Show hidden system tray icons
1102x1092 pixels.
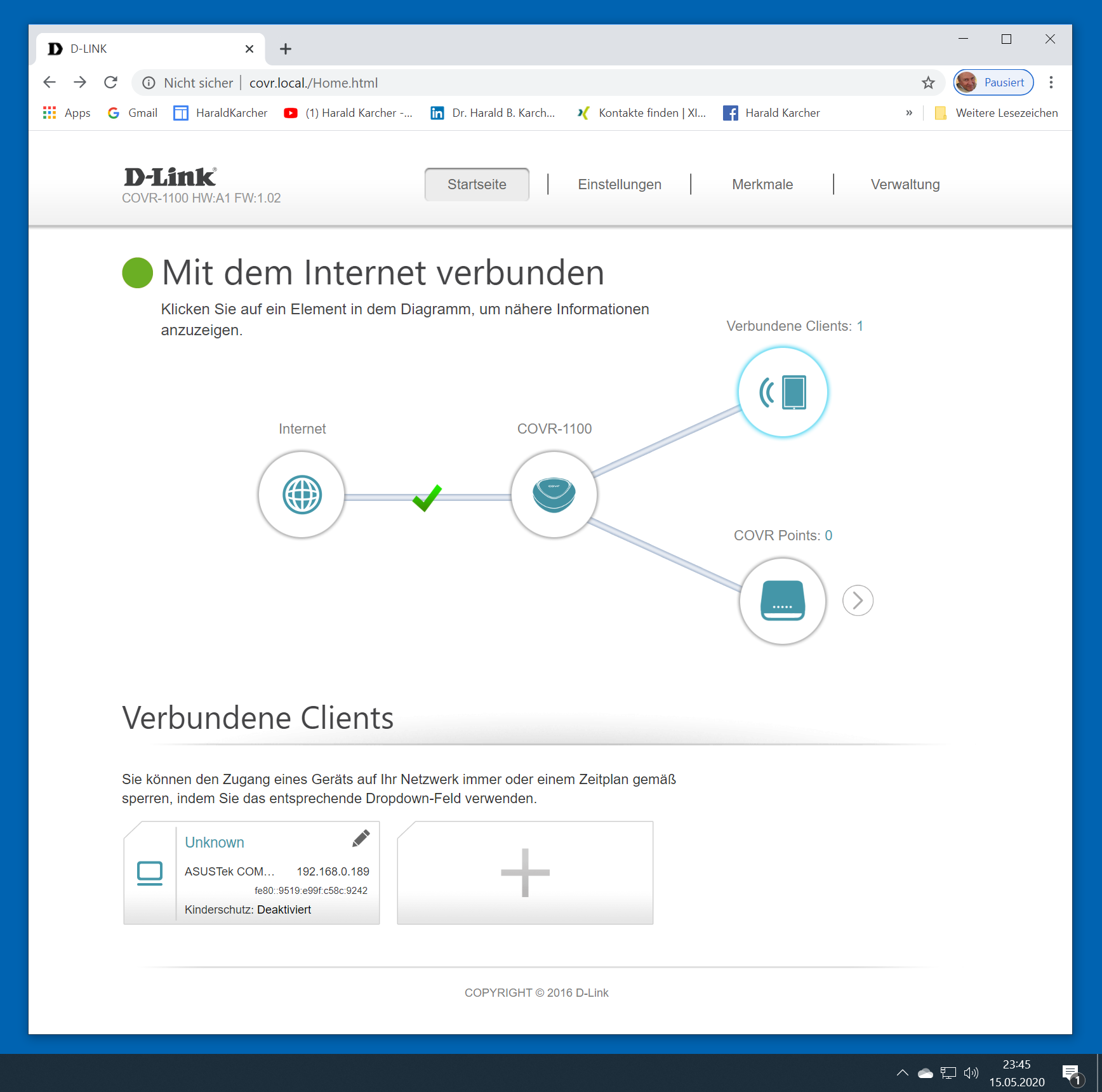902,1073
